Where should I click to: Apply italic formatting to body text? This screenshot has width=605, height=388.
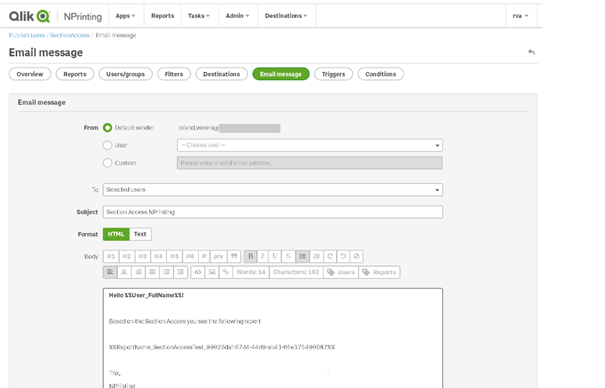point(263,256)
